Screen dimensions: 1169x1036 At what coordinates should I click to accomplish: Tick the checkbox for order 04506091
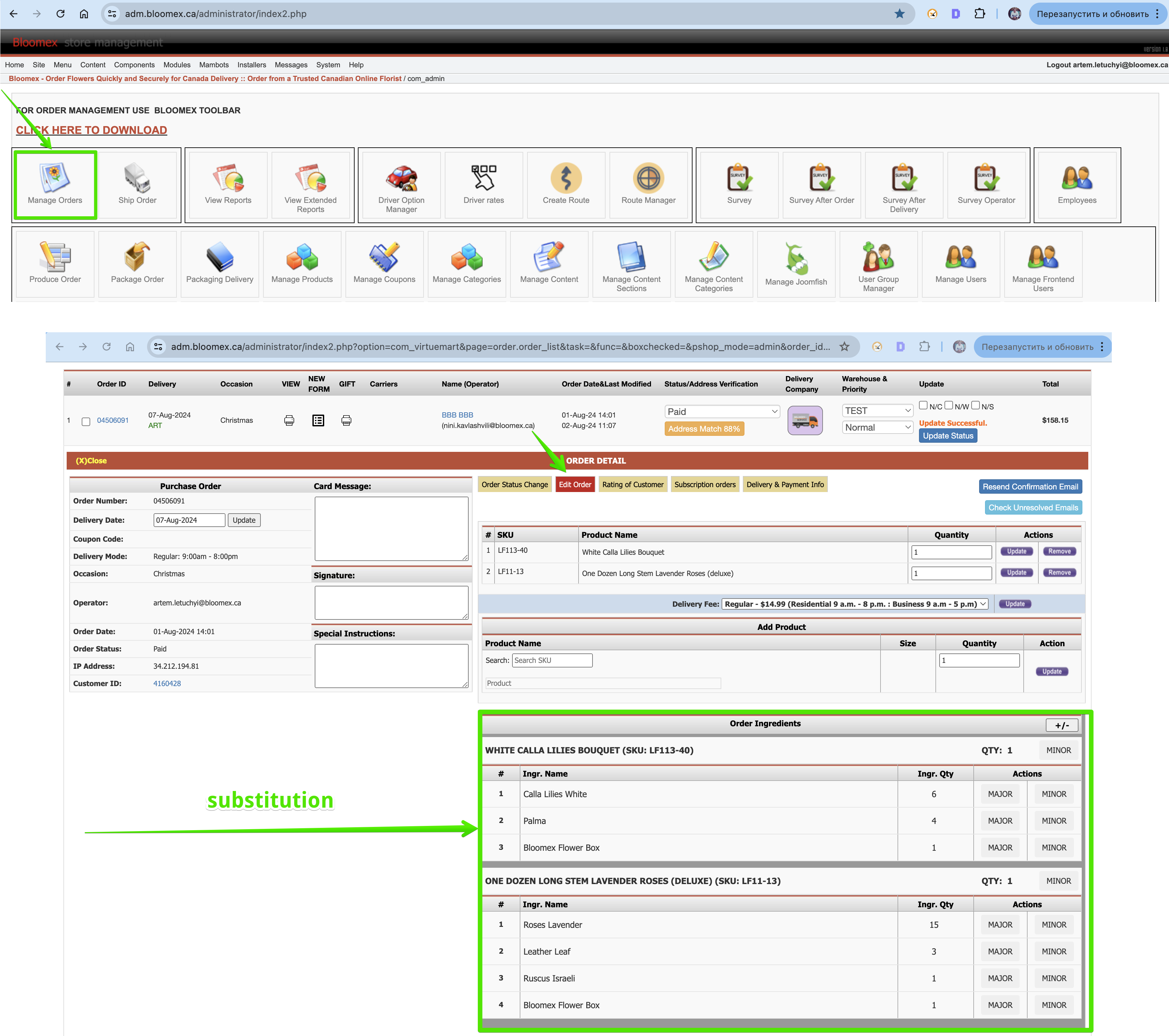86,421
